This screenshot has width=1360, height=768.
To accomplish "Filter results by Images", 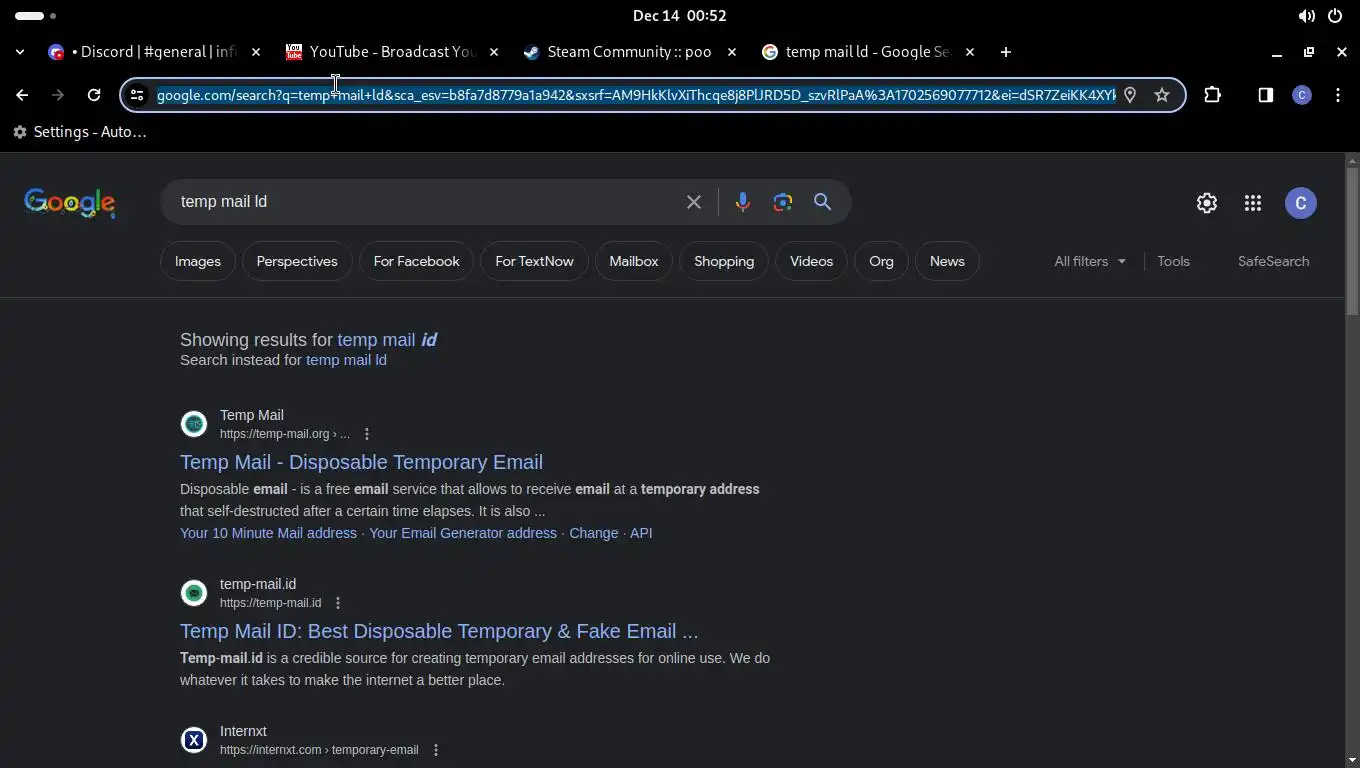I will 198,261.
